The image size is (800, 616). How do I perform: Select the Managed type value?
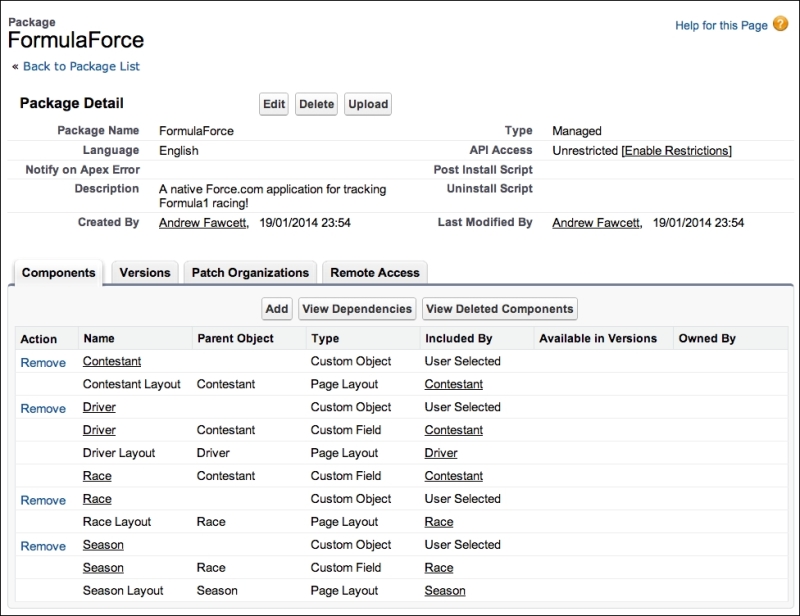(x=577, y=131)
